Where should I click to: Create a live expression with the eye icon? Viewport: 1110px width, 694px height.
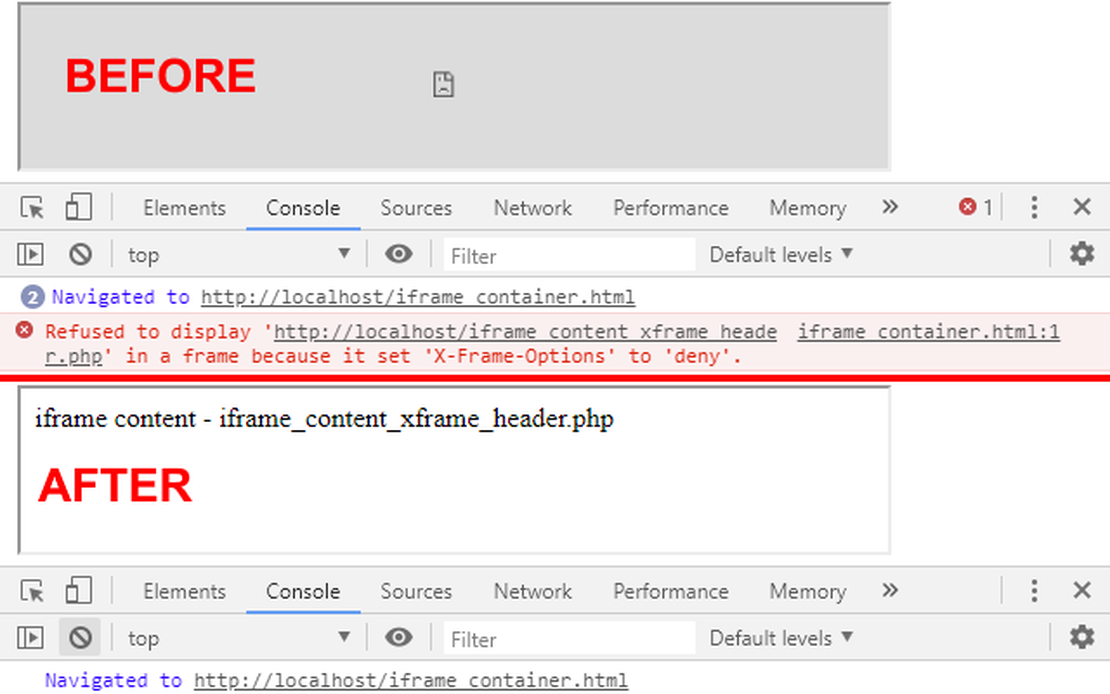point(399,254)
